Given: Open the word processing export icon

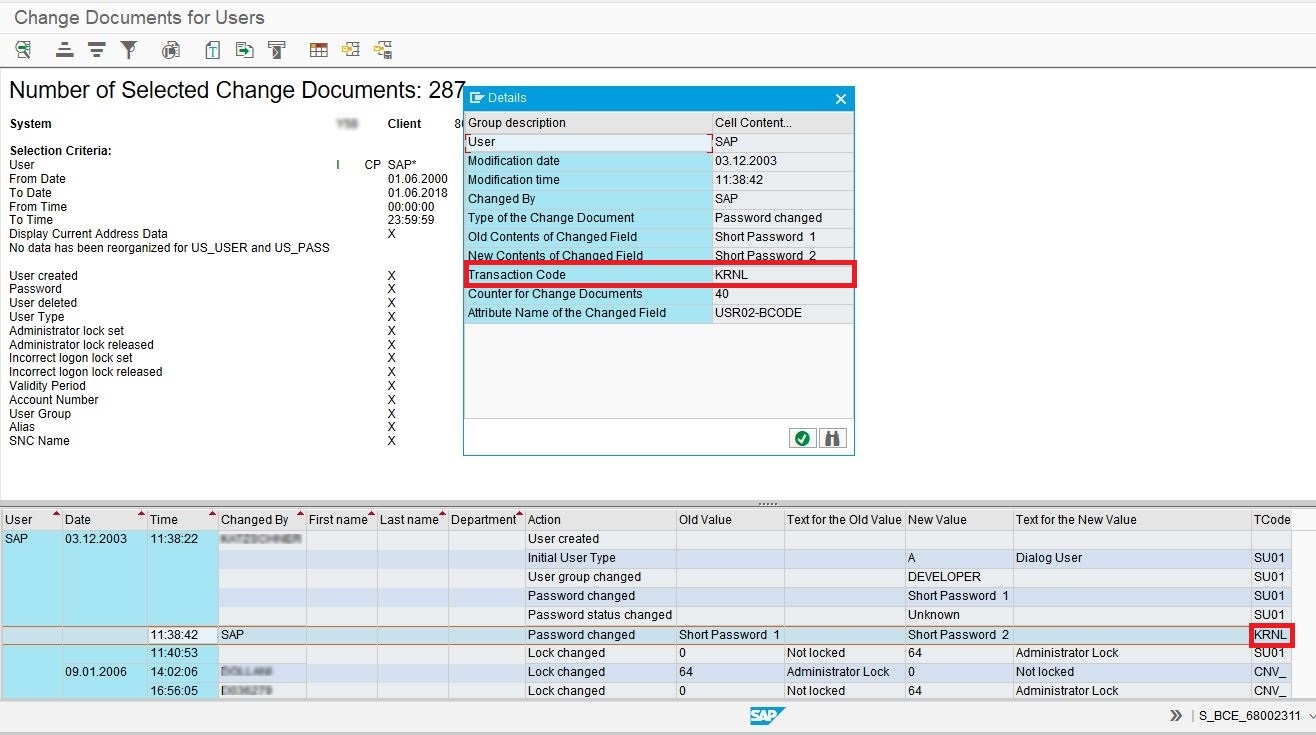Looking at the screenshot, I should [213, 49].
